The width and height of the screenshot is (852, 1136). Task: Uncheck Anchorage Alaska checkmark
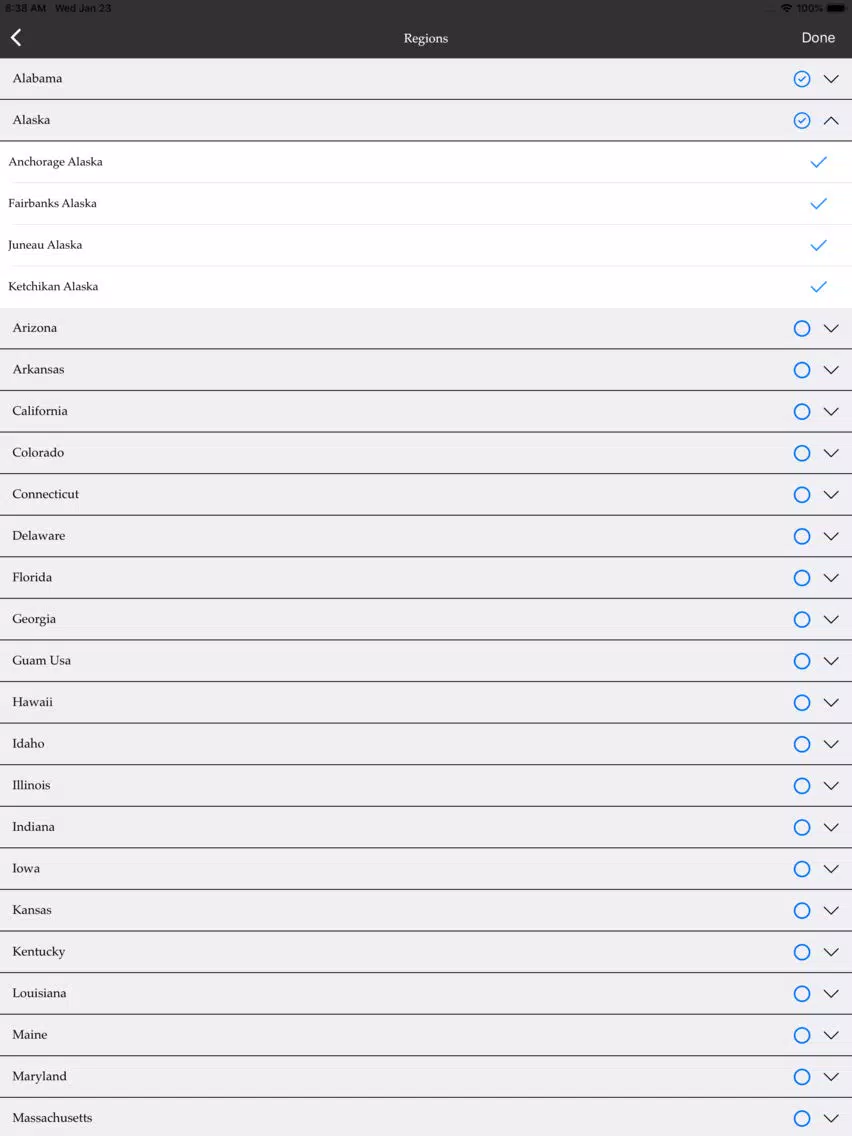(x=818, y=162)
